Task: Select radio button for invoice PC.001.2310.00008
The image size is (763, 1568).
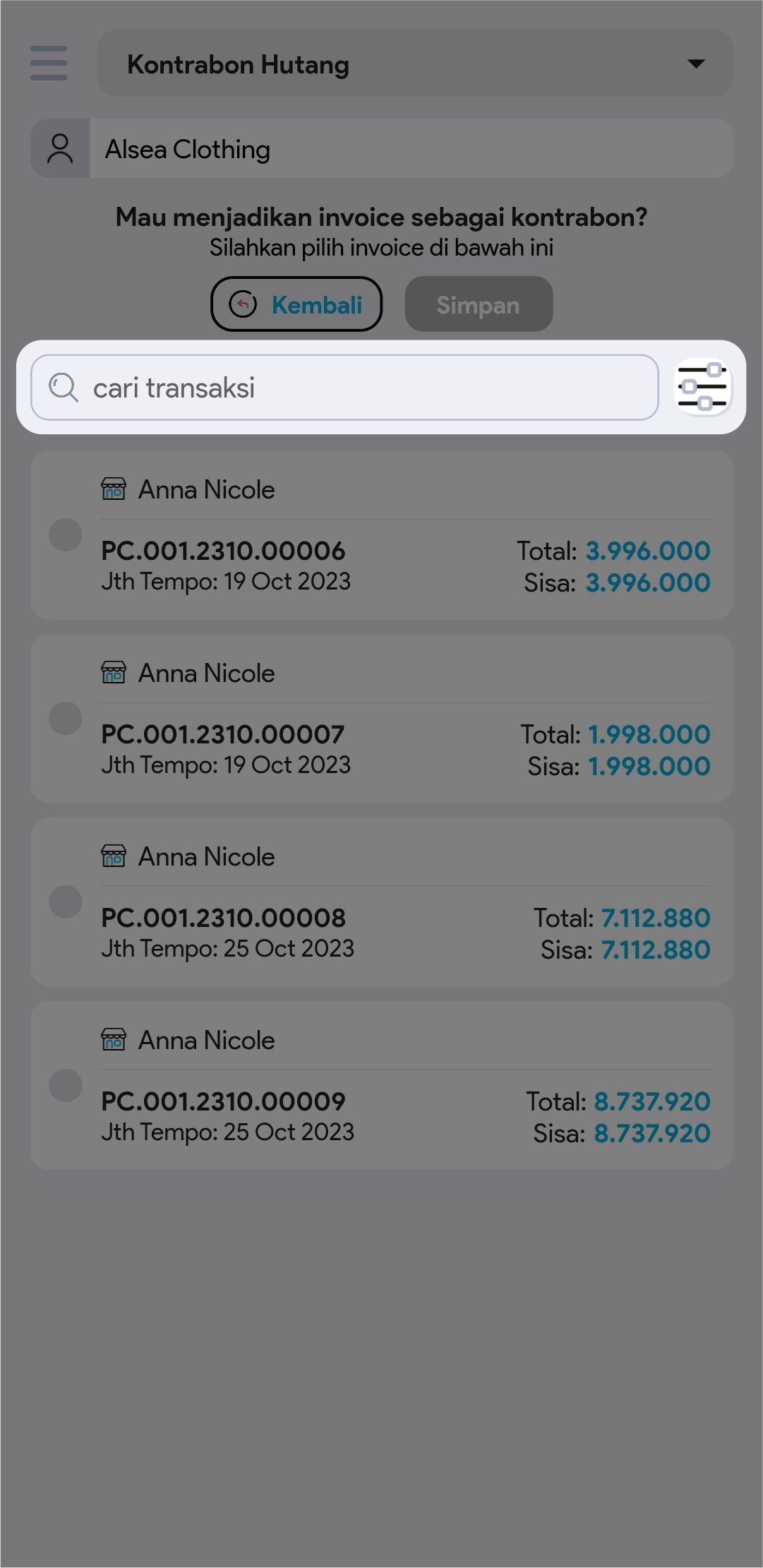Action: [66, 902]
